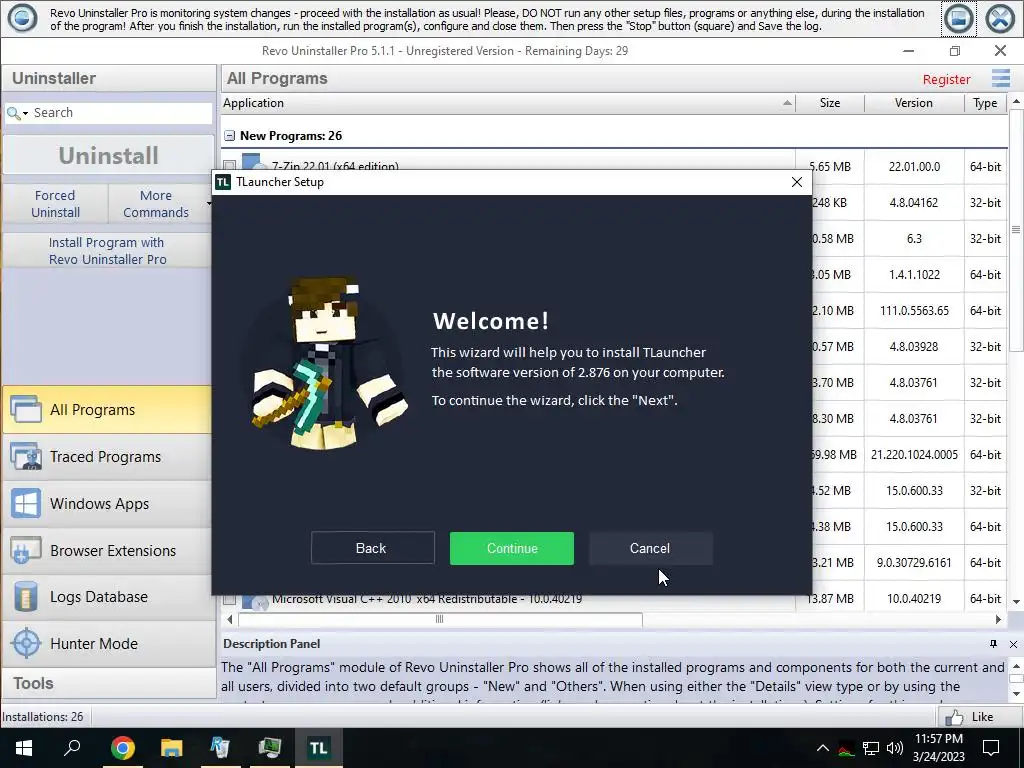
Task: Click into the Search field in Uninstaller panel
Action: tap(121, 113)
